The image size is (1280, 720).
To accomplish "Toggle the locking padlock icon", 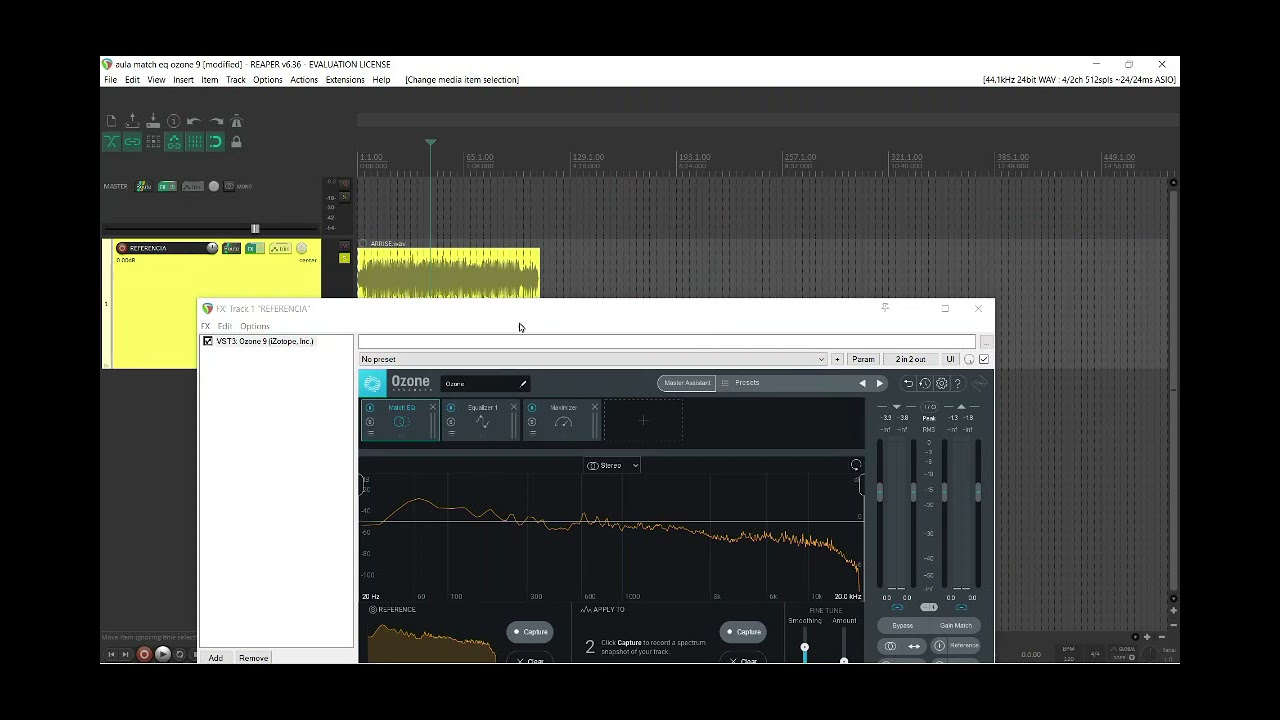I will click(236, 142).
